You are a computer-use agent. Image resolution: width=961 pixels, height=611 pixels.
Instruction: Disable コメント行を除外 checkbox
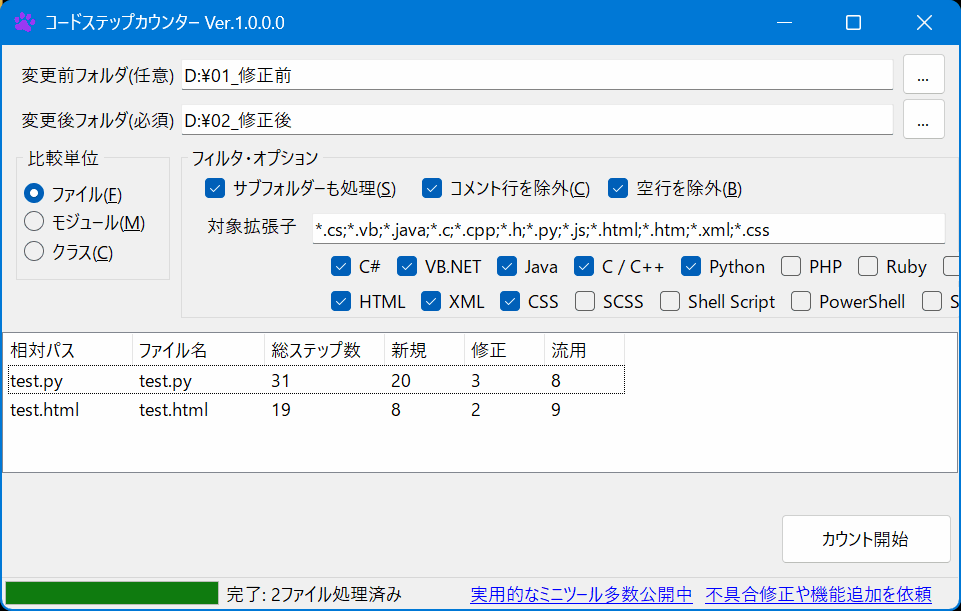click(x=432, y=188)
